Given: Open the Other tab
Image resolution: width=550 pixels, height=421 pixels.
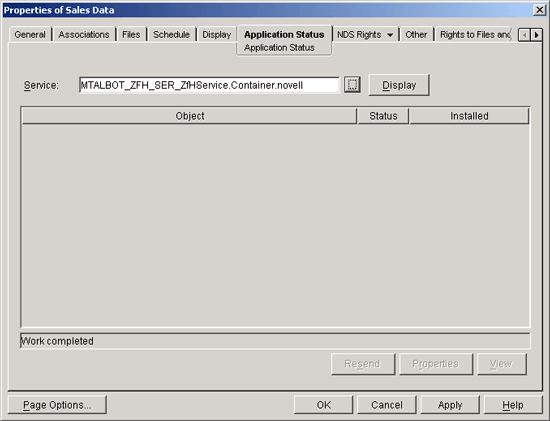Looking at the screenshot, I should pyautogui.click(x=416, y=34).
